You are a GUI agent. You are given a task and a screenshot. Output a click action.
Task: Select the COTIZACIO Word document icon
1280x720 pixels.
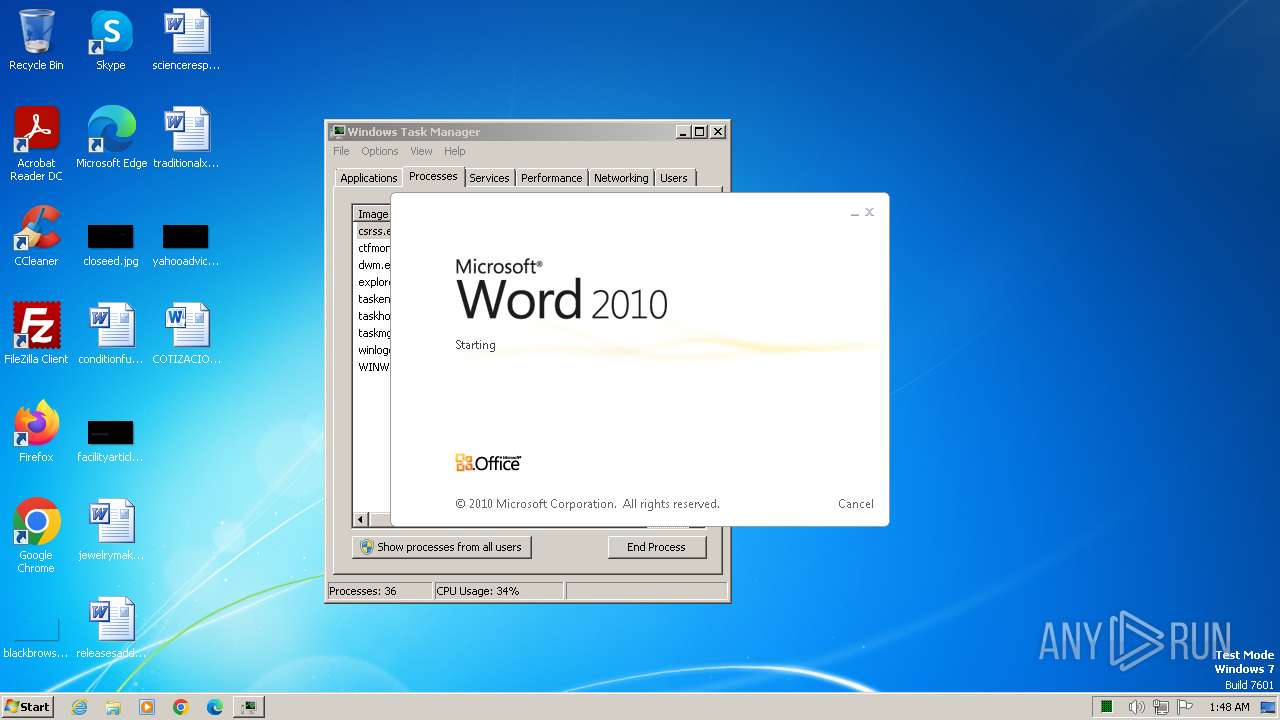coord(186,334)
